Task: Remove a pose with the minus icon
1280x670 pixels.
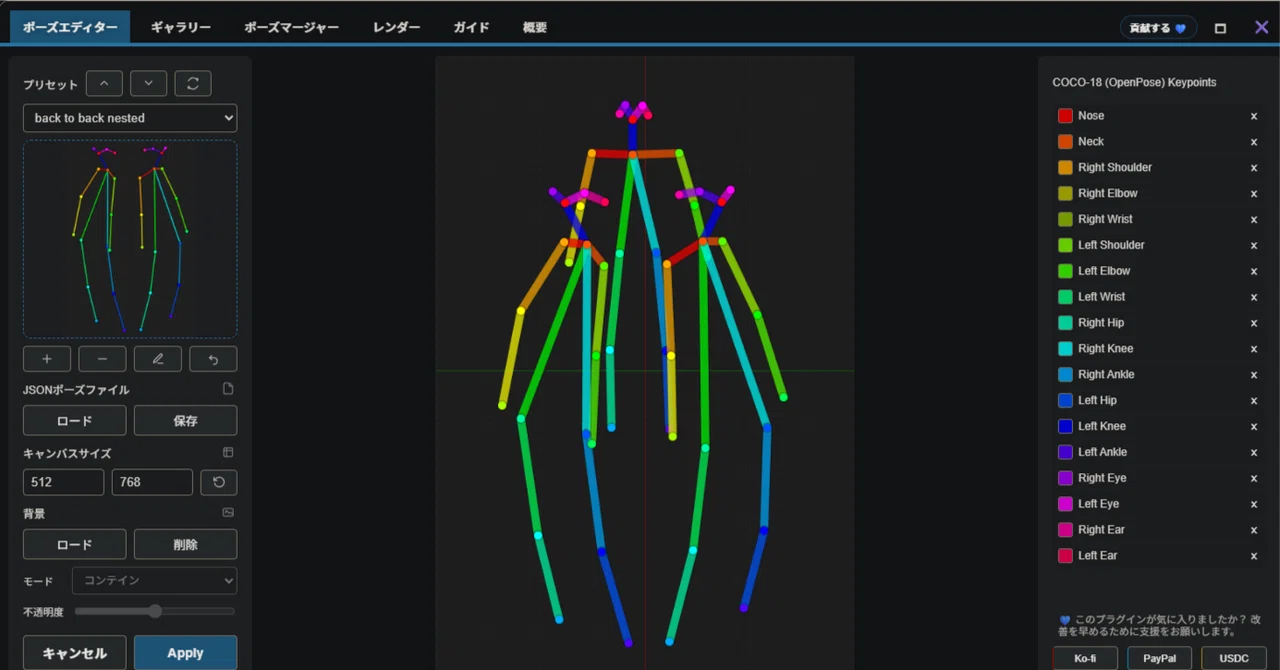Action: [x=102, y=359]
